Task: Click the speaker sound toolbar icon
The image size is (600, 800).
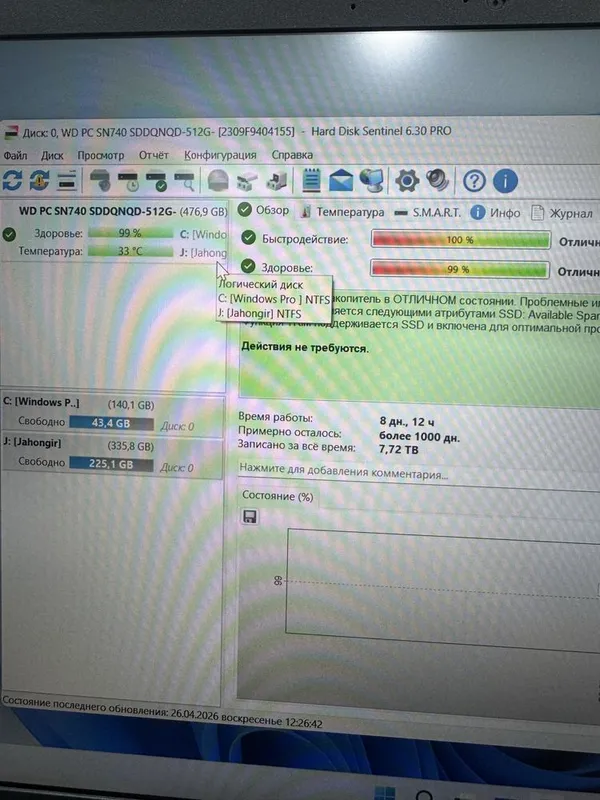Action: (438, 180)
